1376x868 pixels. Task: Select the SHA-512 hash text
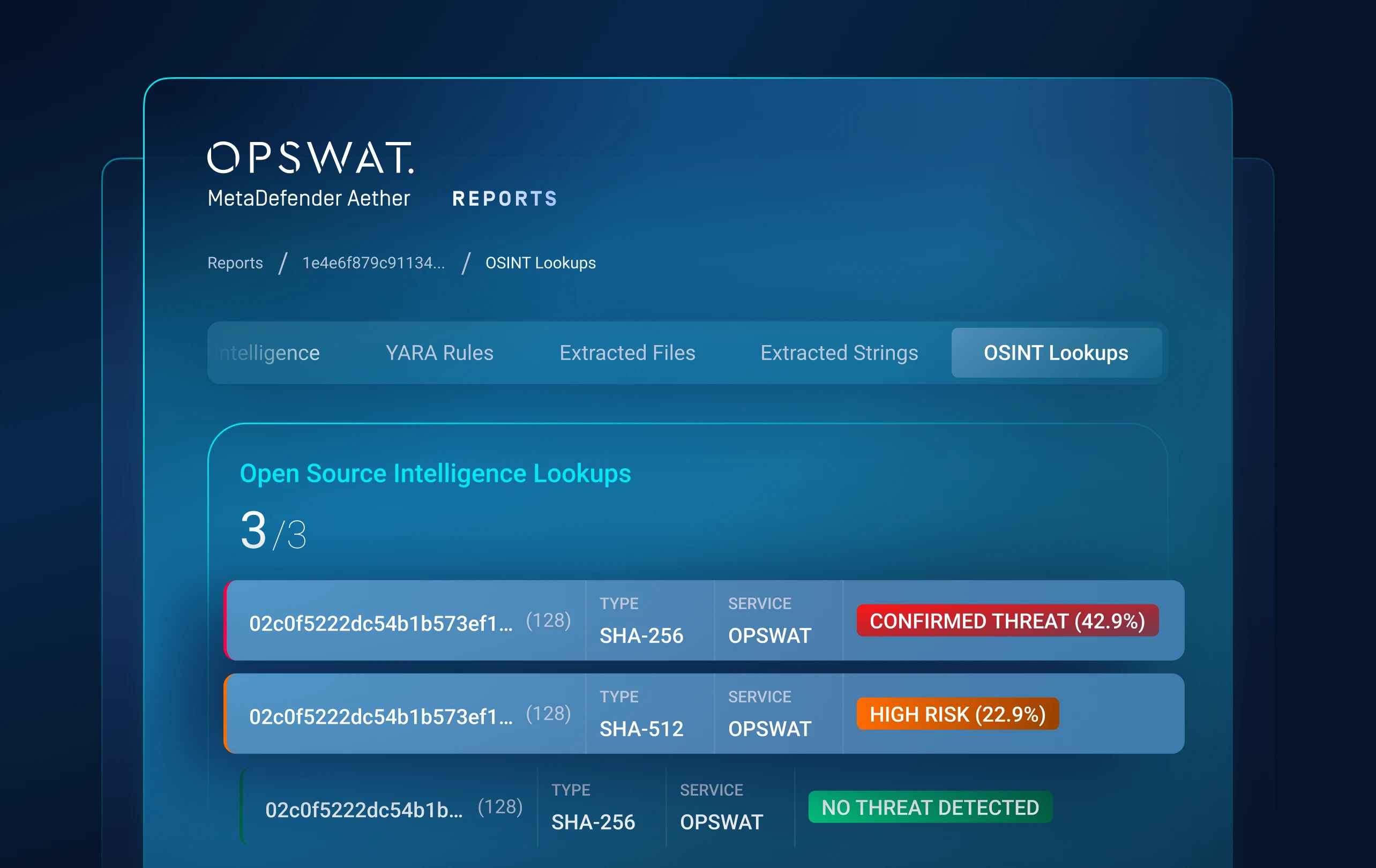(380, 716)
